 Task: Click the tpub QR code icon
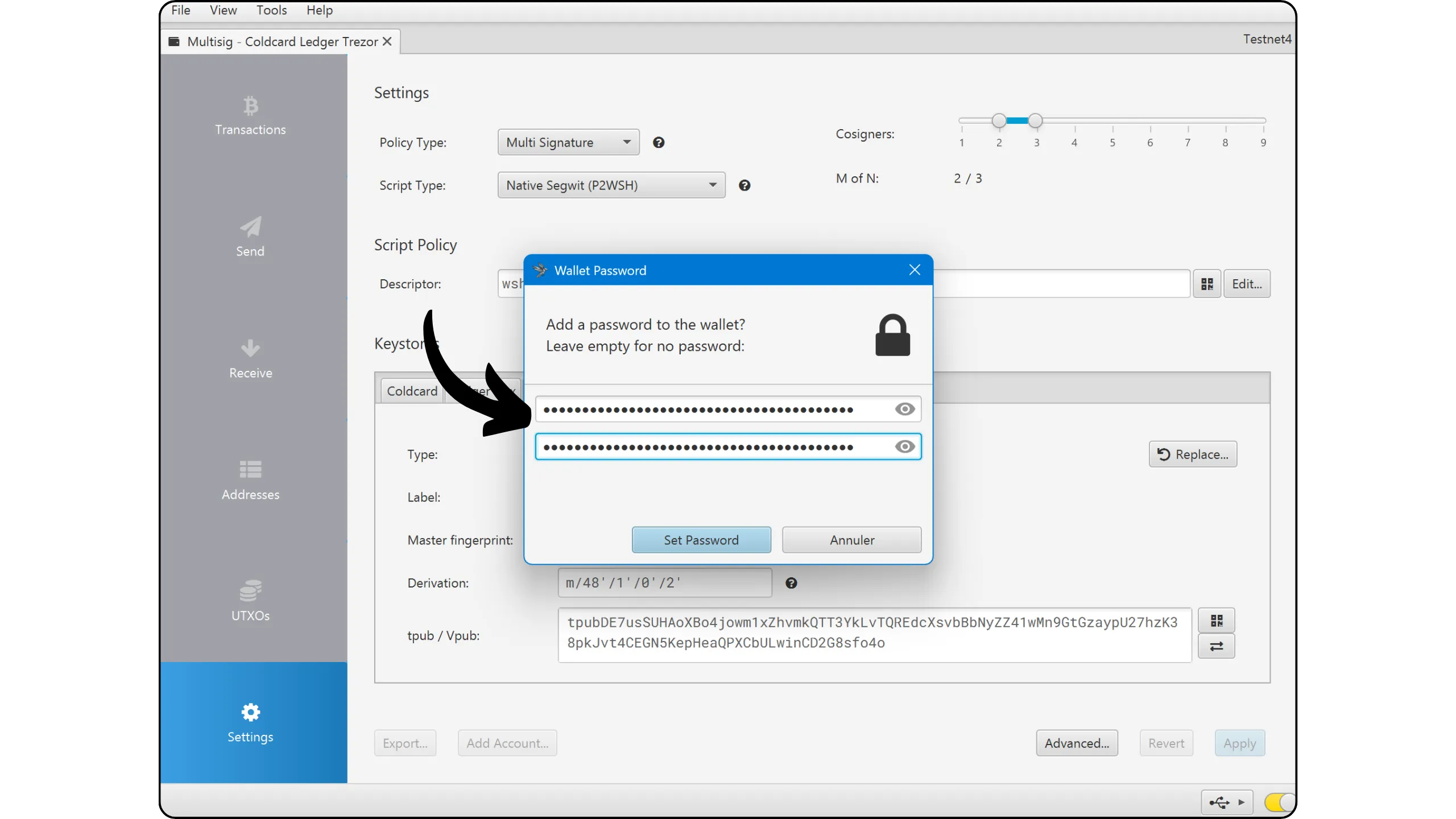1216,621
